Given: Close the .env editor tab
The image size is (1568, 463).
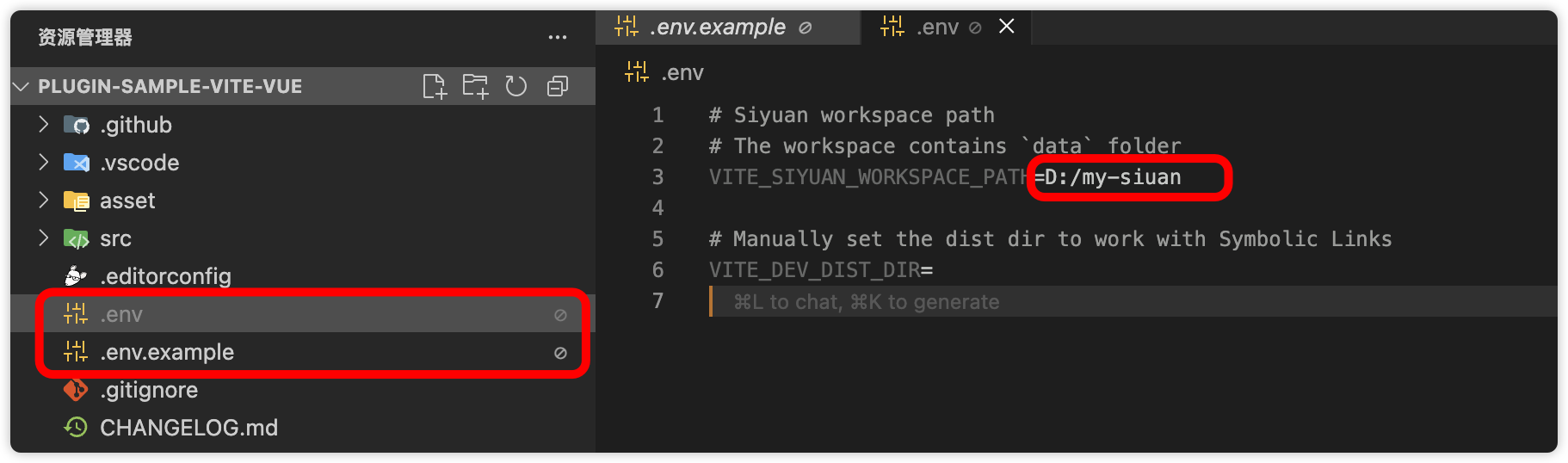Looking at the screenshot, I should 1006,27.
